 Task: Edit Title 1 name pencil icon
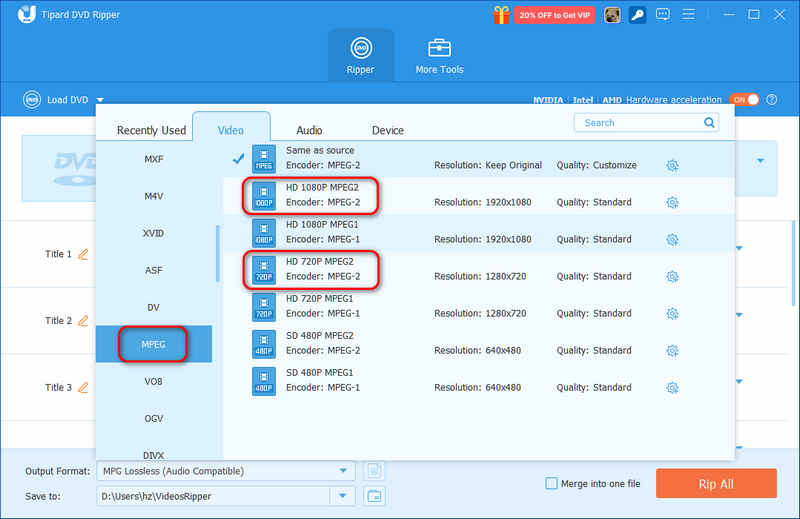click(x=83, y=254)
